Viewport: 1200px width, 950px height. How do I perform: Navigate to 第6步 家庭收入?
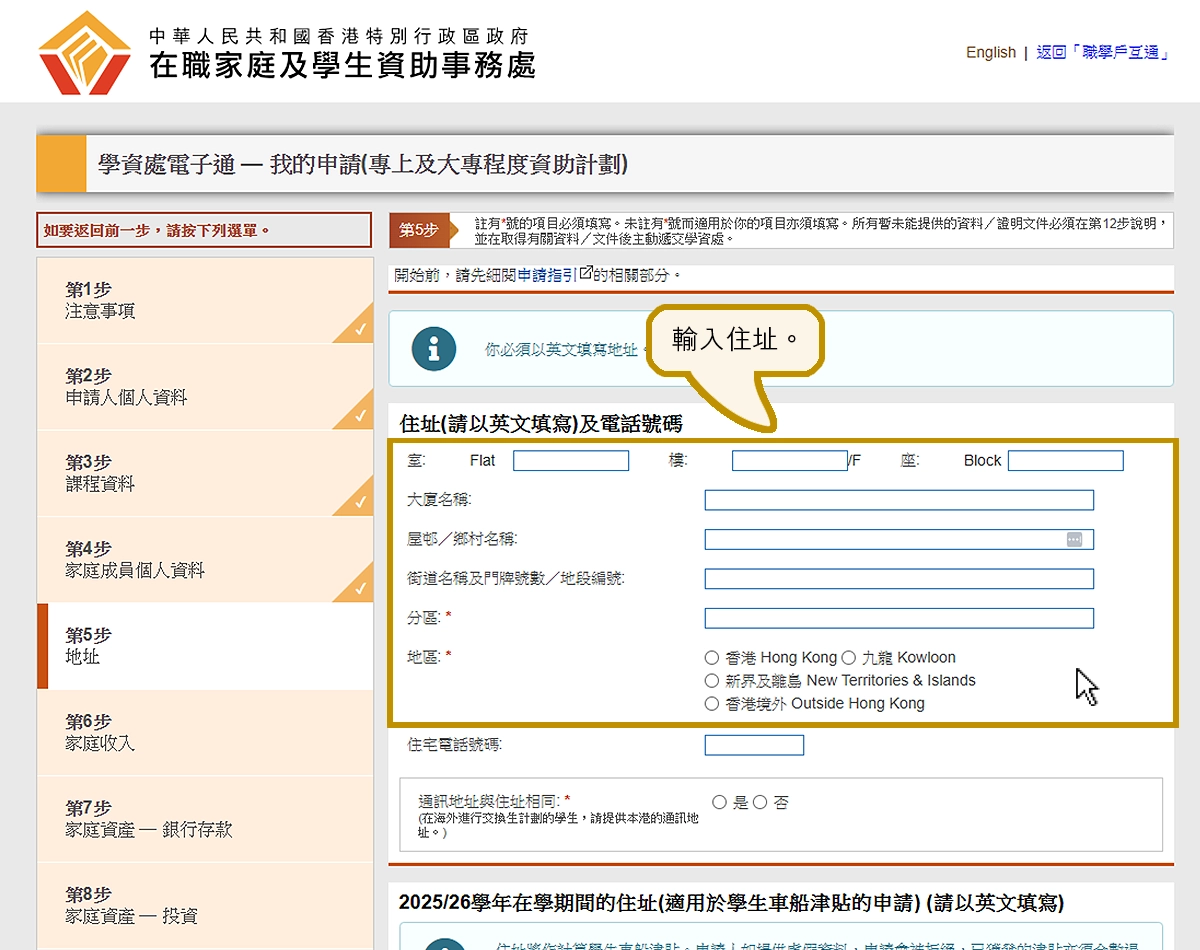(x=204, y=733)
